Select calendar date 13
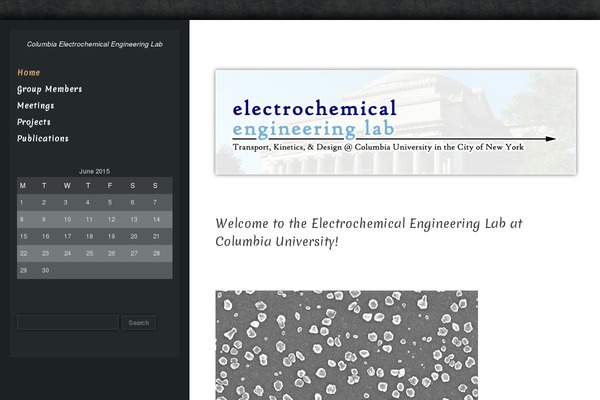The height and width of the screenshot is (400, 600). (134, 220)
